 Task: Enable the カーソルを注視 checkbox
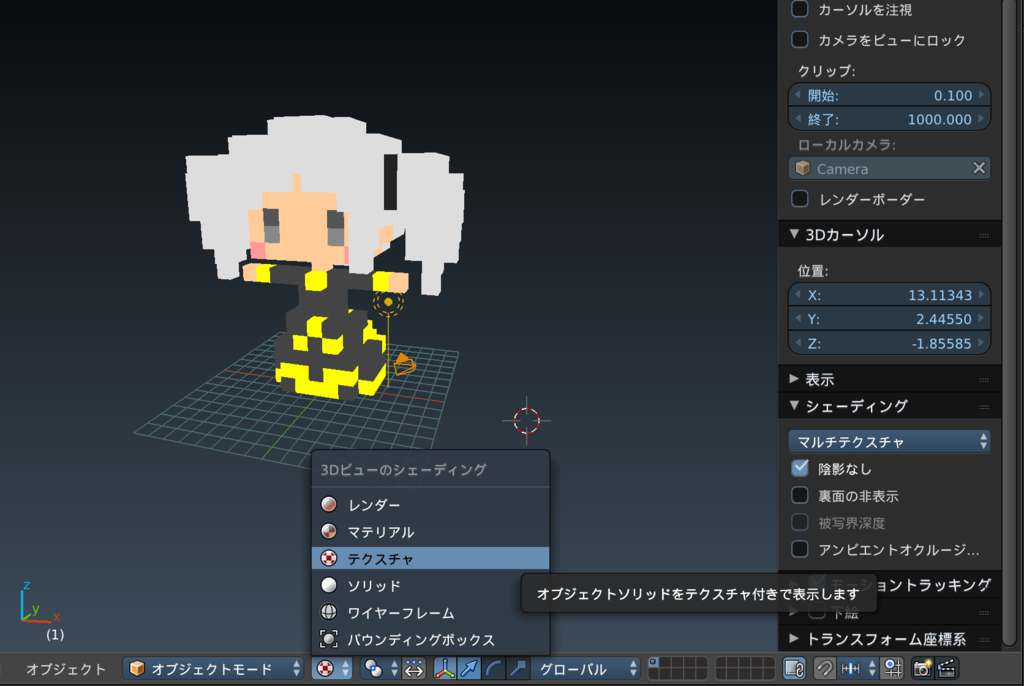pos(799,9)
